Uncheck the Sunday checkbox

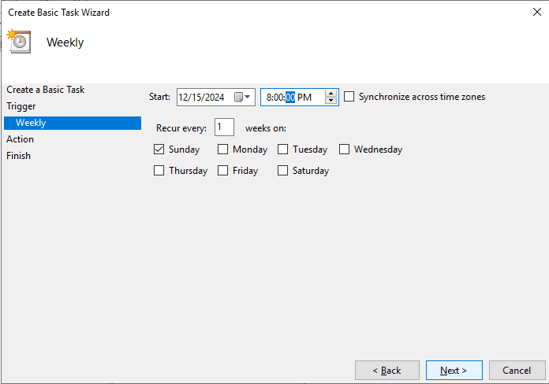point(159,149)
